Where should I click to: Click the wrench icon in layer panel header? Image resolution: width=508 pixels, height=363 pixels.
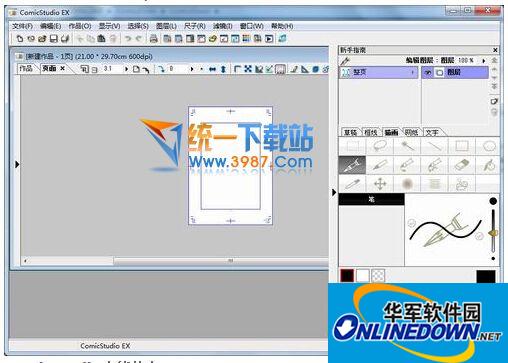pyautogui.click(x=345, y=61)
